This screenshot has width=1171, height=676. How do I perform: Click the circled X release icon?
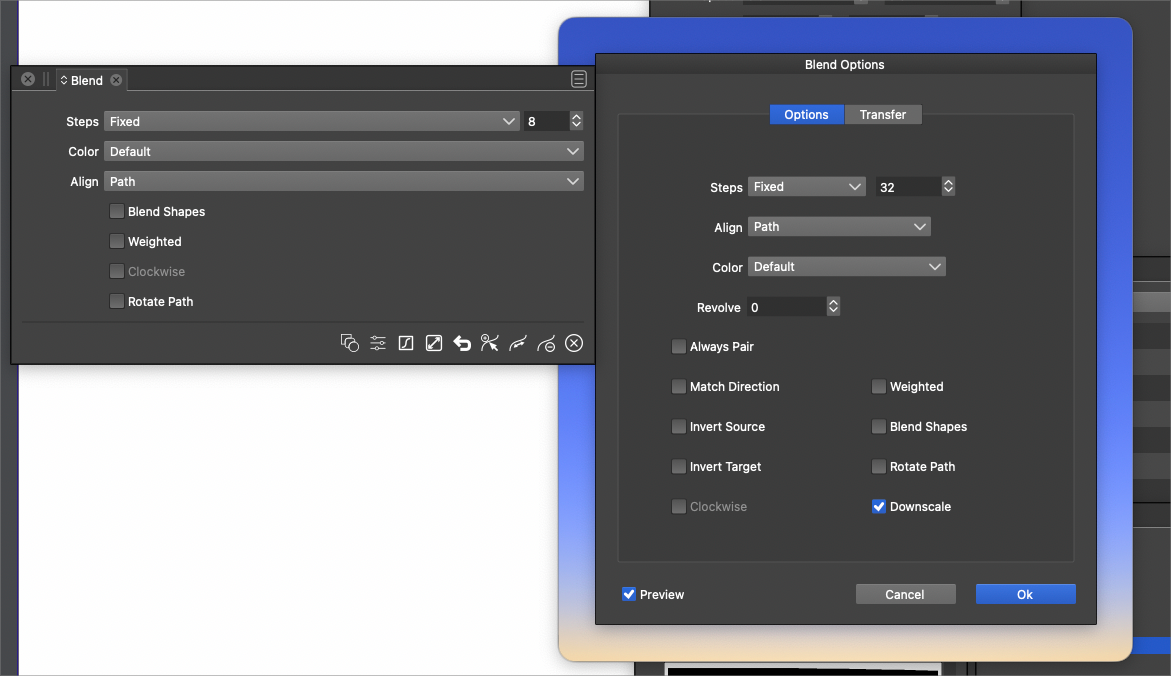point(574,343)
